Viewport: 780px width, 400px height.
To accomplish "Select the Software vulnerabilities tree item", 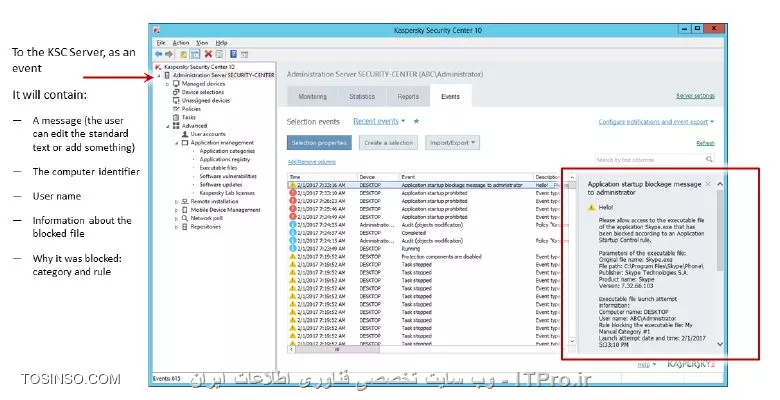I will (x=228, y=176).
